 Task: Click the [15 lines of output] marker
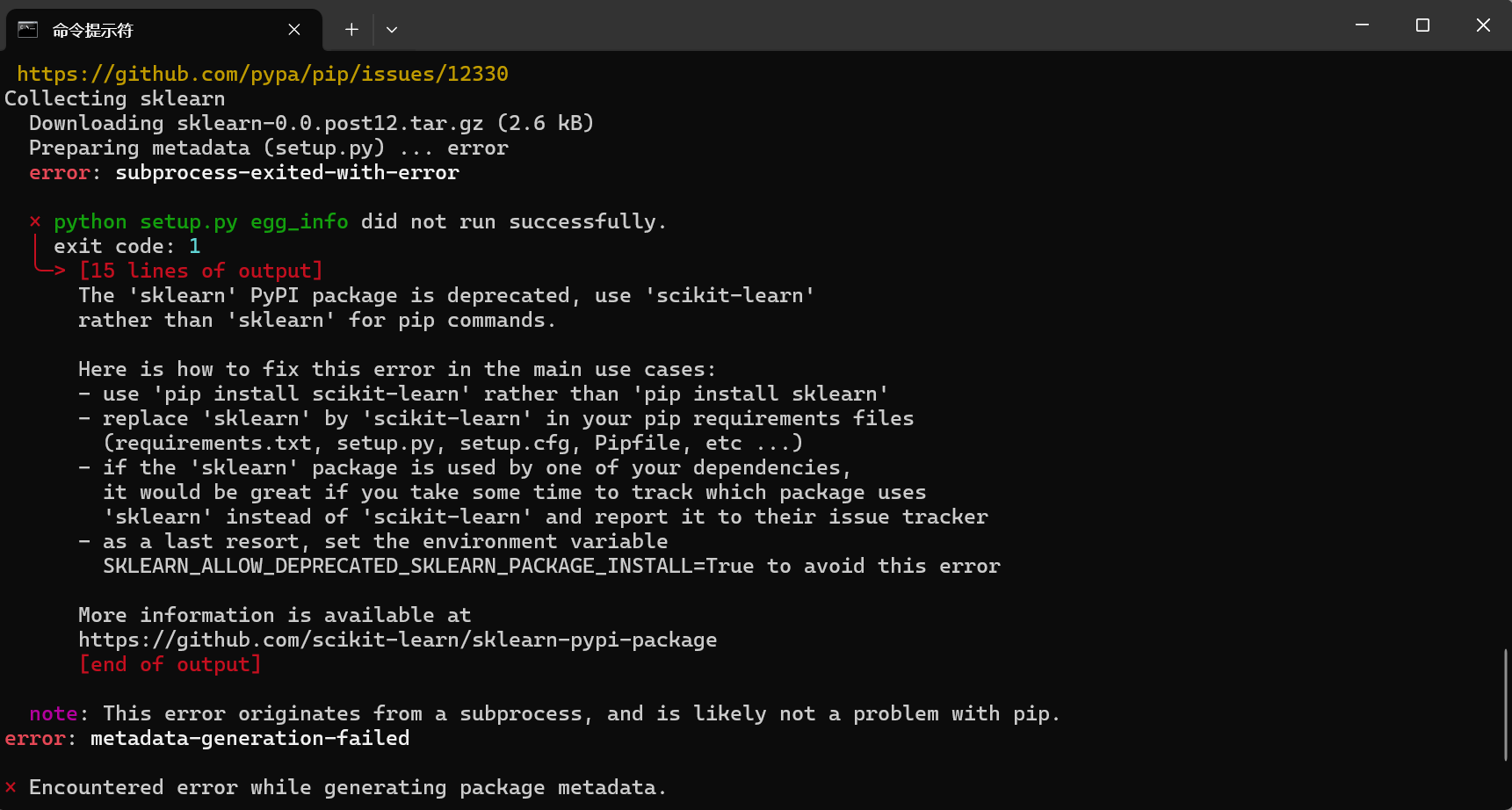[x=200, y=271]
